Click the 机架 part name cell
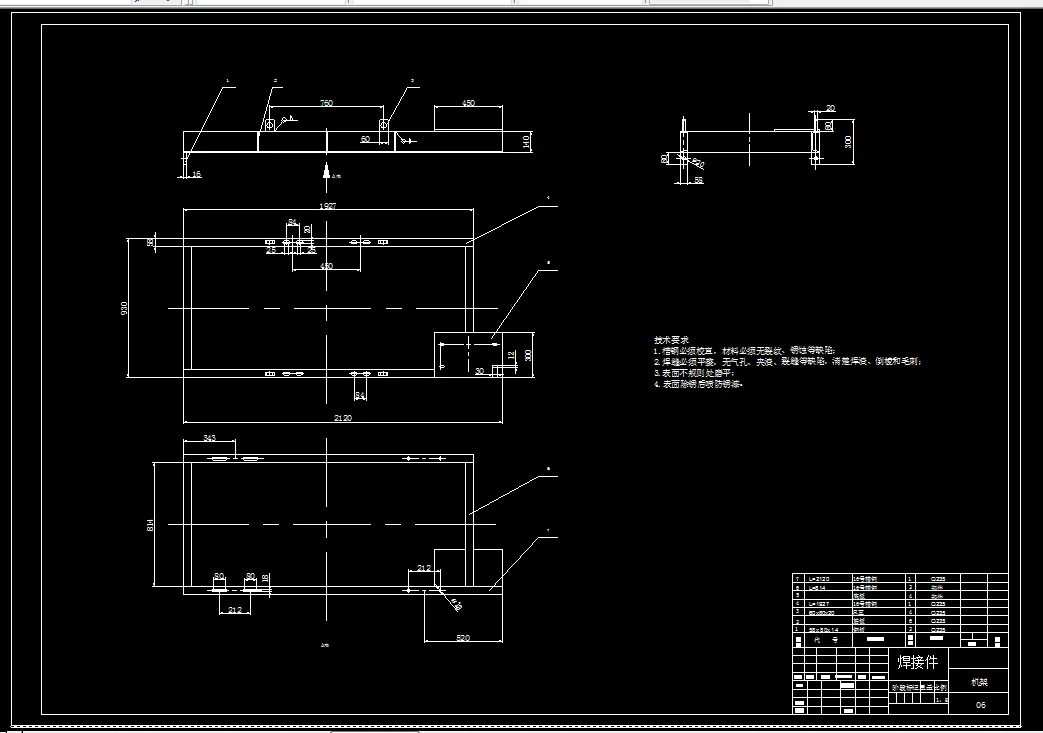The image size is (1043, 733). pyautogui.click(x=980, y=682)
